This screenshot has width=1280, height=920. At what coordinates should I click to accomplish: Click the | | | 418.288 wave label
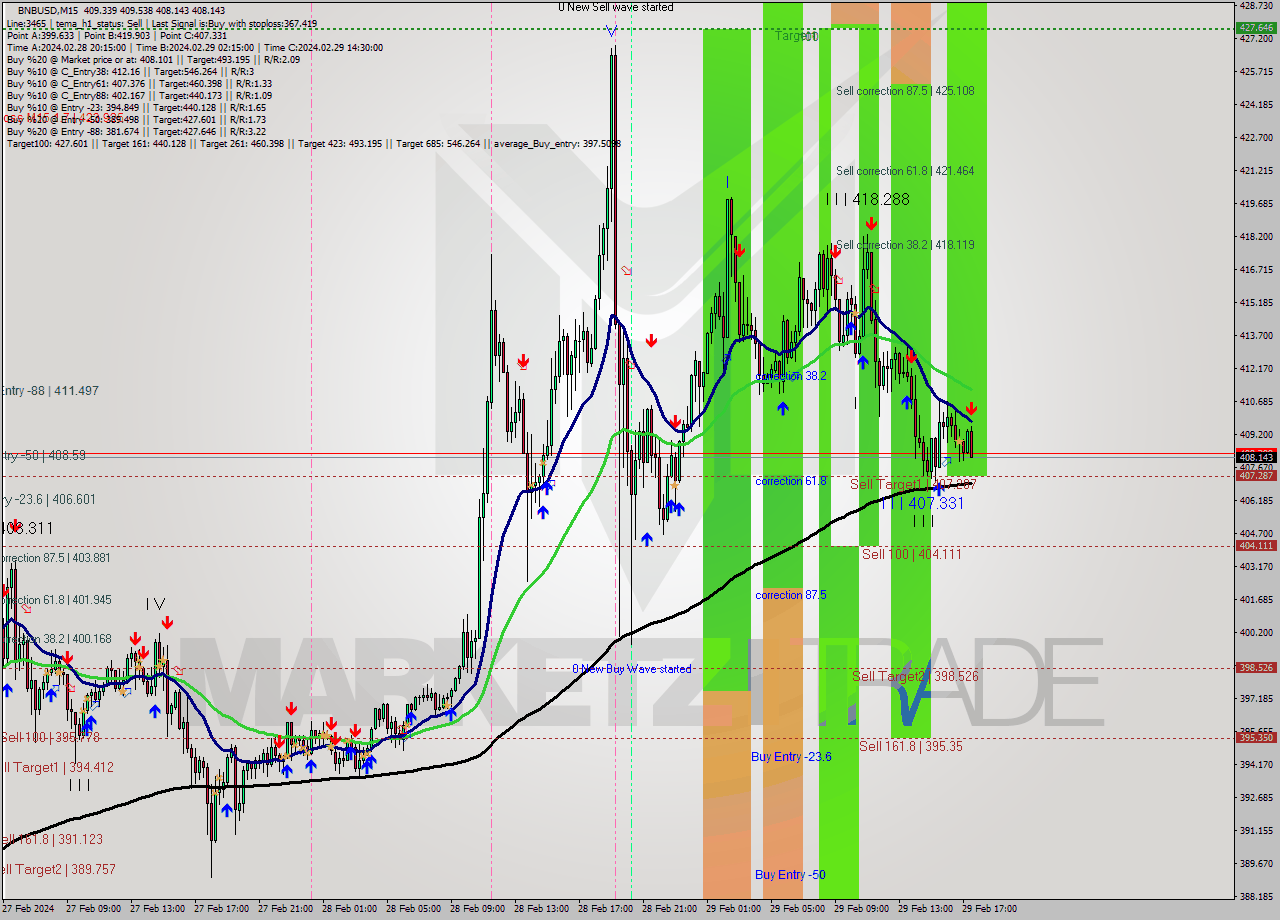(x=868, y=200)
